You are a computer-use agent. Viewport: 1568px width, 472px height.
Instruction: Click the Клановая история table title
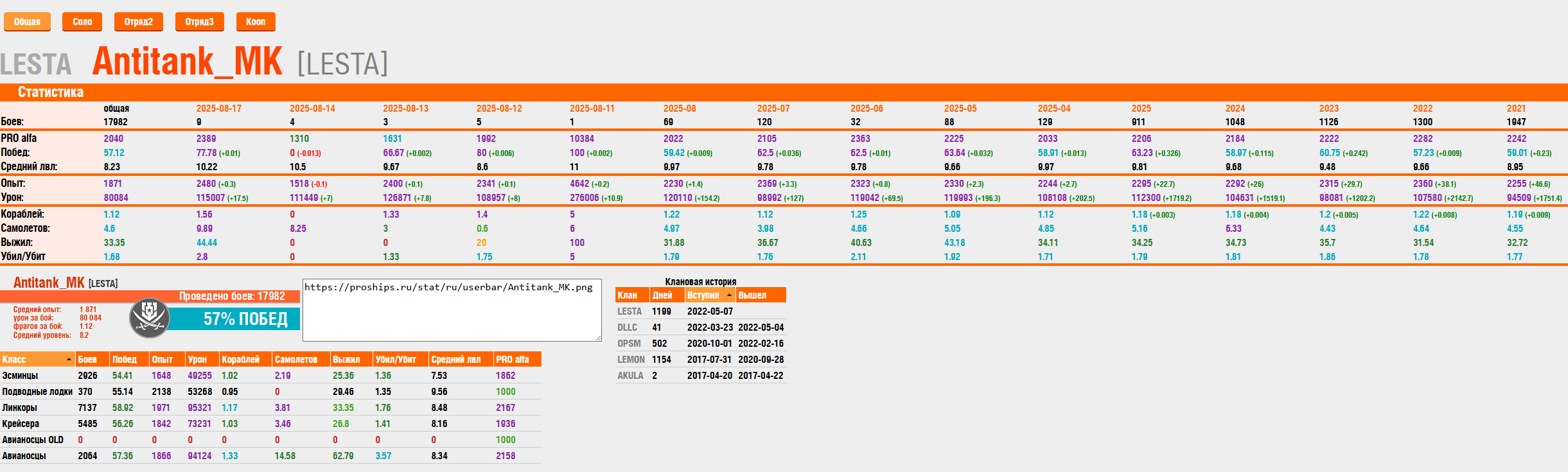coord(701,282)
